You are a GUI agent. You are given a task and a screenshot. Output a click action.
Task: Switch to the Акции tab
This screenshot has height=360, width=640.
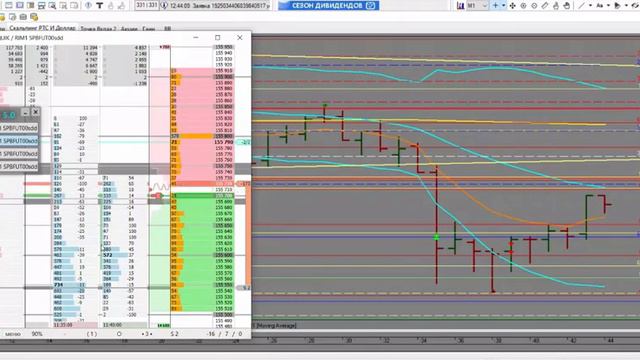click(x=129, y=29)
